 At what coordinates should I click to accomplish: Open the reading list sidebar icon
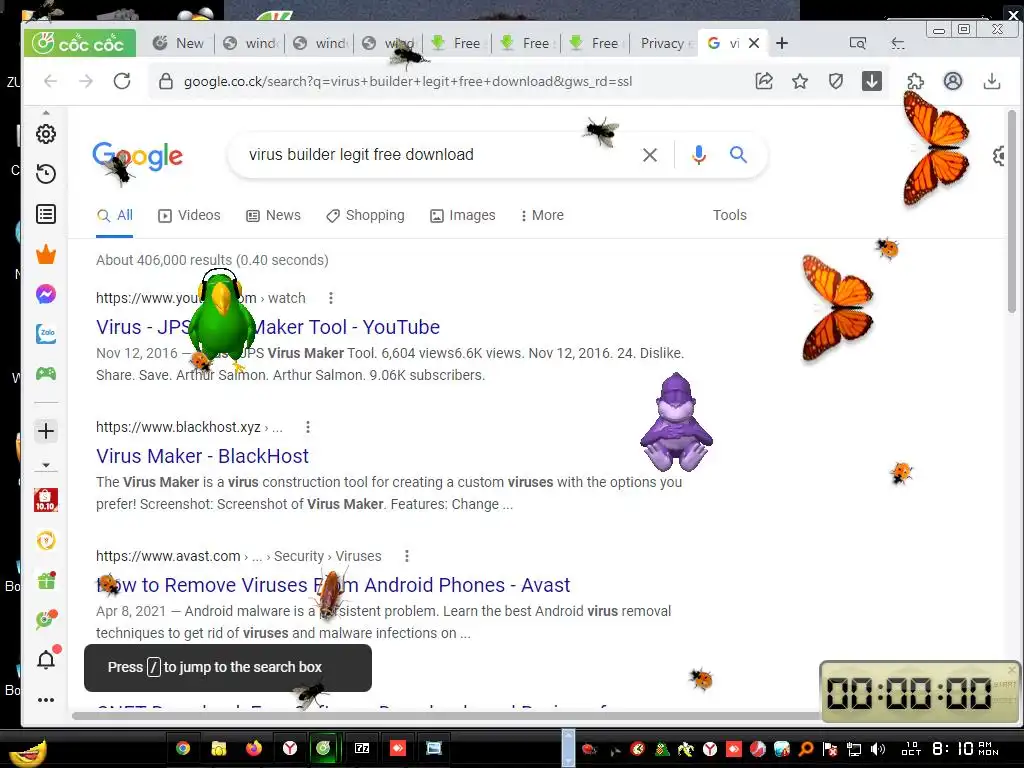46,214
